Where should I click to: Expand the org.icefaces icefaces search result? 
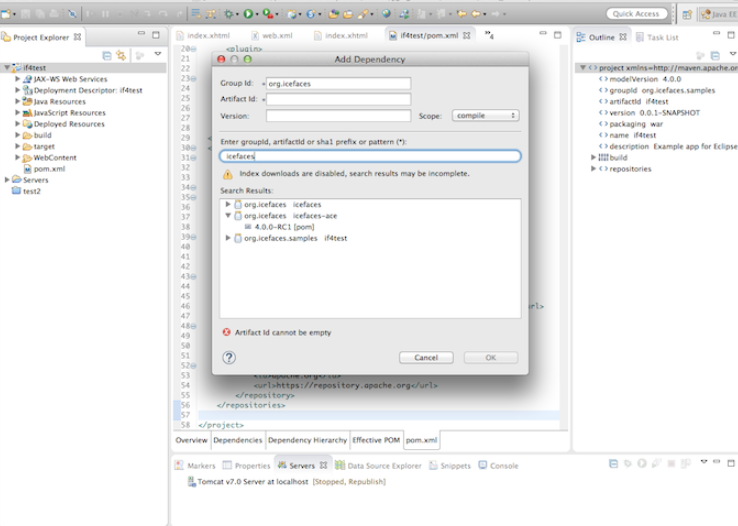[x=228, y=204]
